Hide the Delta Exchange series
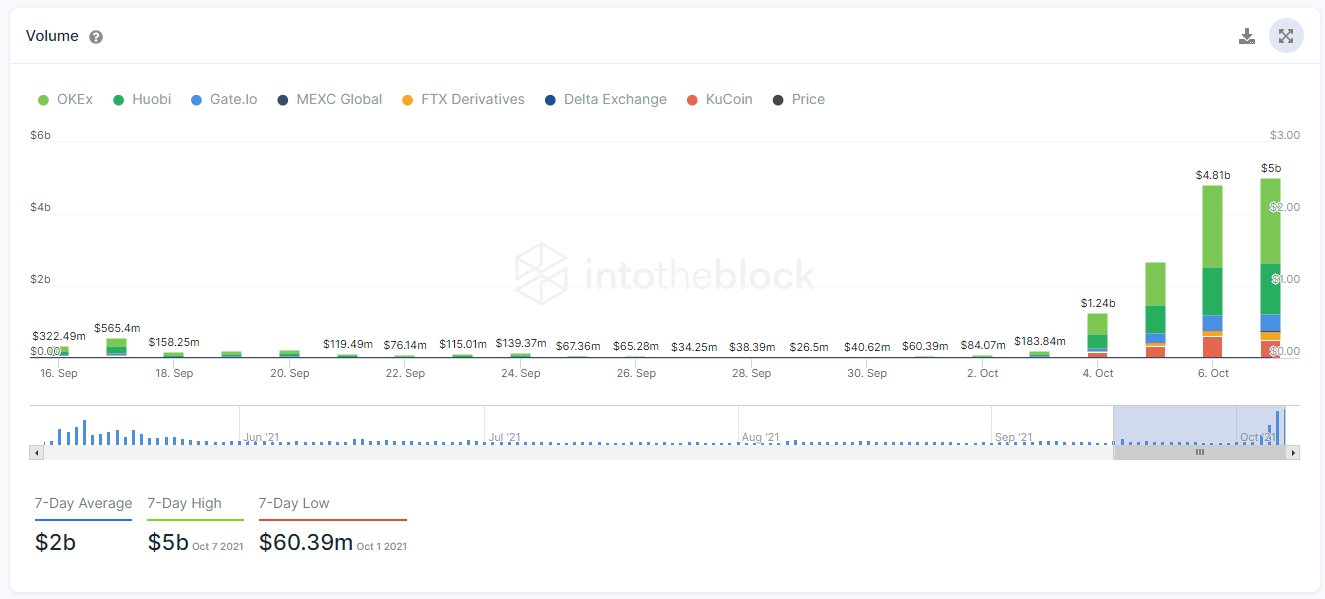 click(605, 99)
